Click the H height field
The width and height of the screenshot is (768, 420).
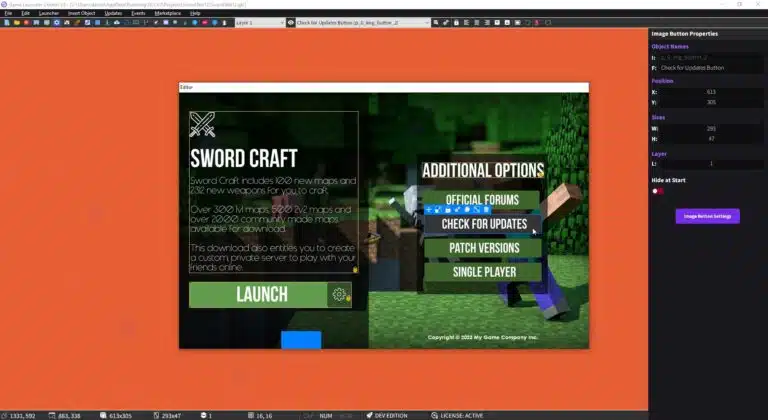click(x=710, y=139)
